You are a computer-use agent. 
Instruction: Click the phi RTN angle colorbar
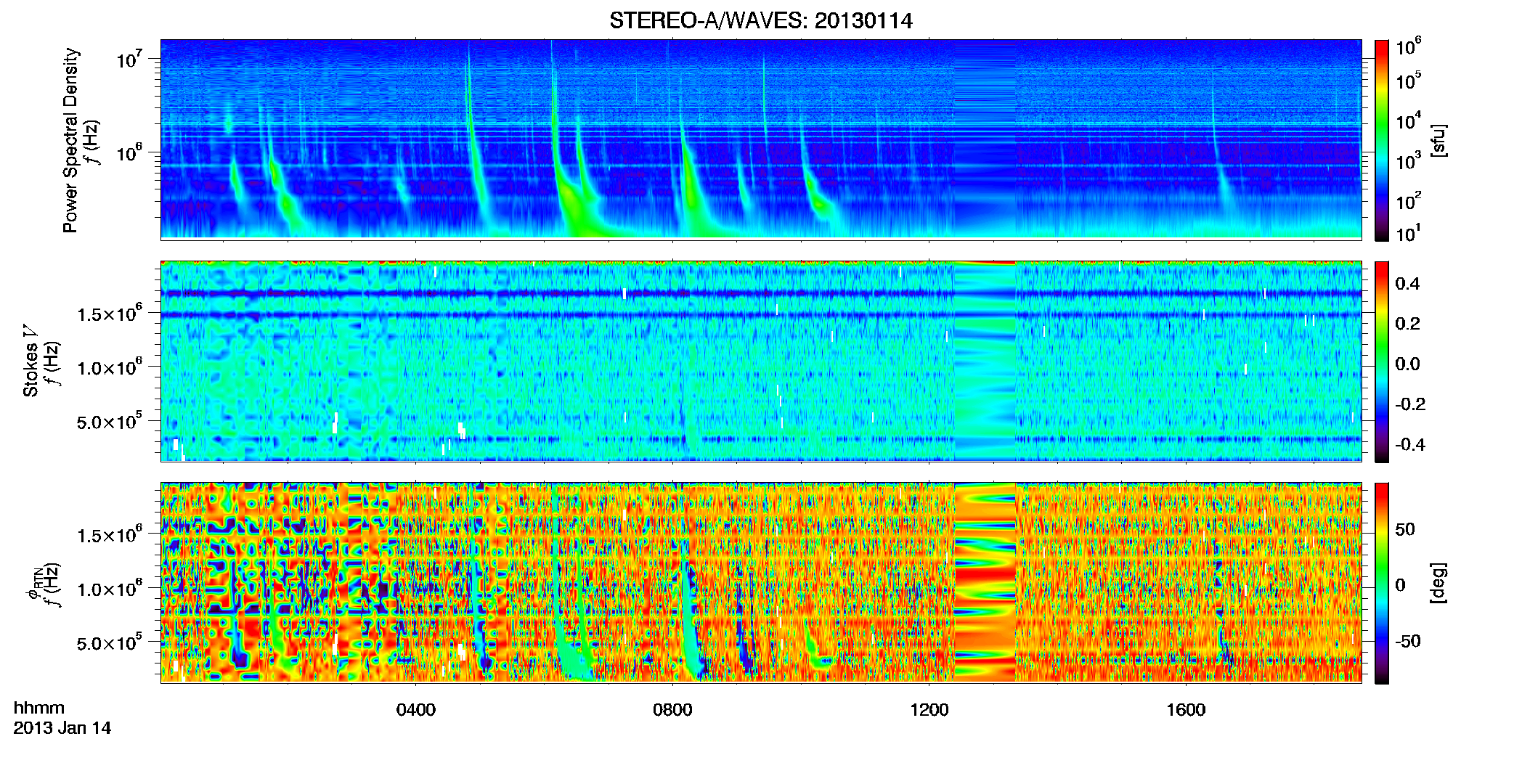click(x=1381, y=583)
